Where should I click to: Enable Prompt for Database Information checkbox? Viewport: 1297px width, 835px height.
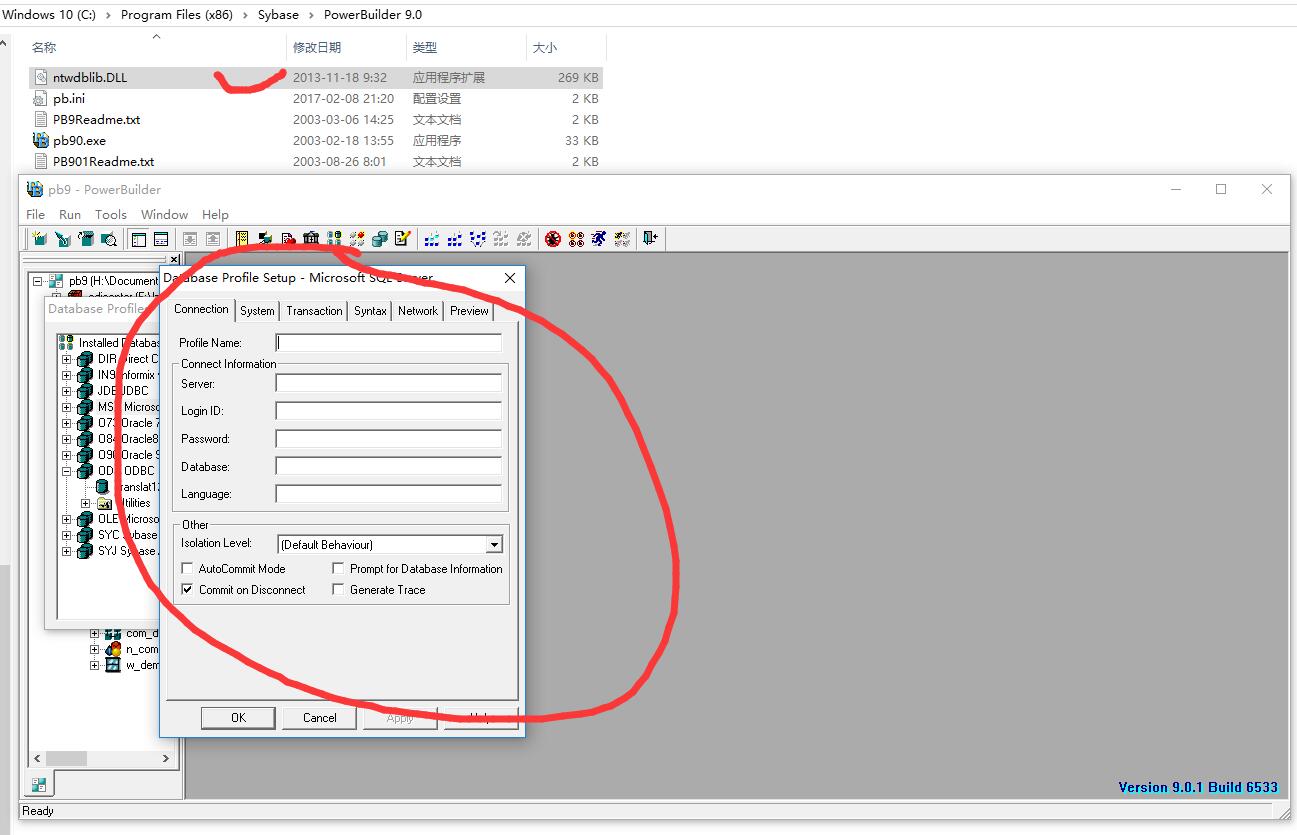click(338, 569)
